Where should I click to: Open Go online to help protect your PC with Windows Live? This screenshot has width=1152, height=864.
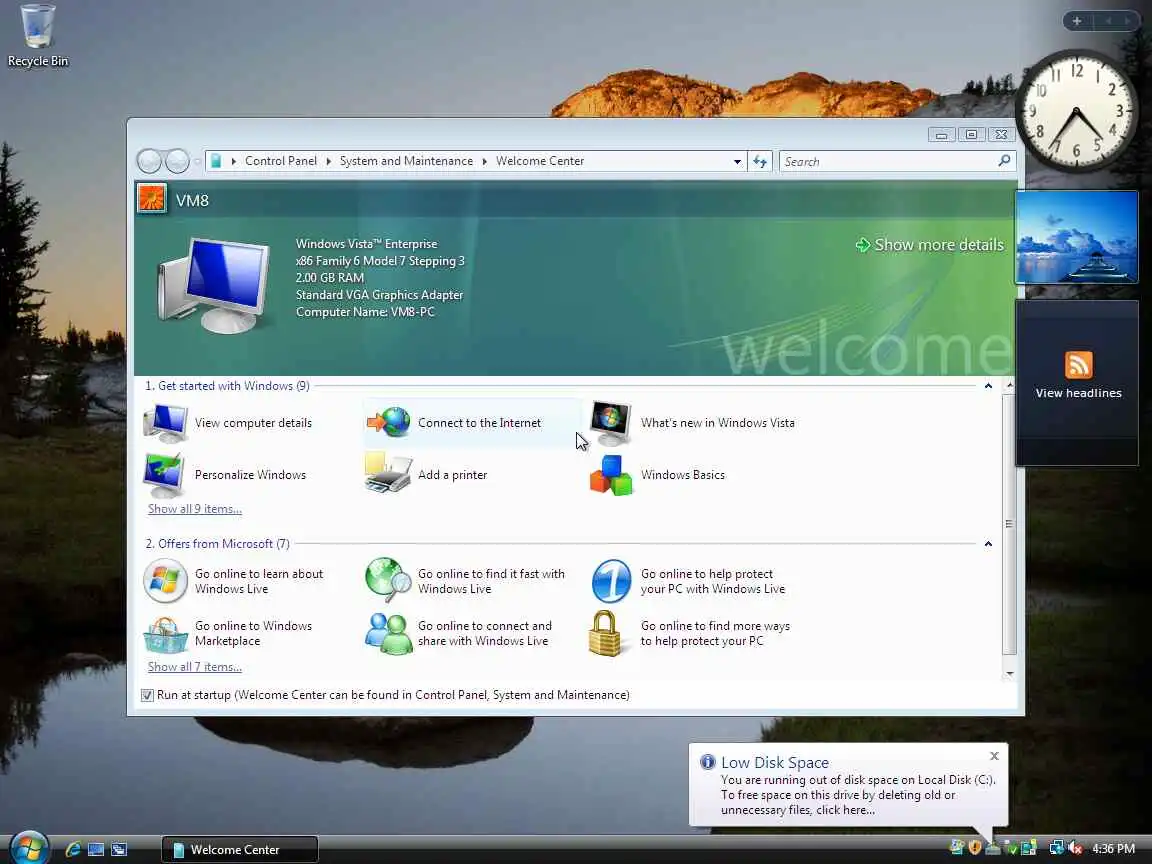tap(688, 581)
